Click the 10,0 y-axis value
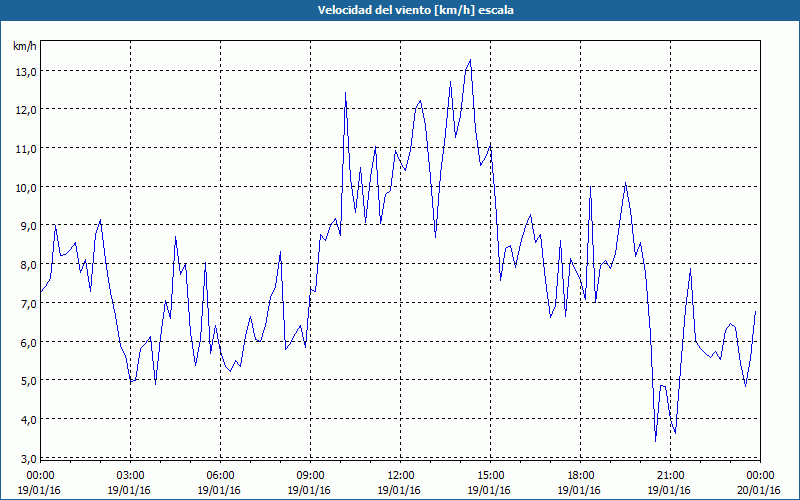 26,188
